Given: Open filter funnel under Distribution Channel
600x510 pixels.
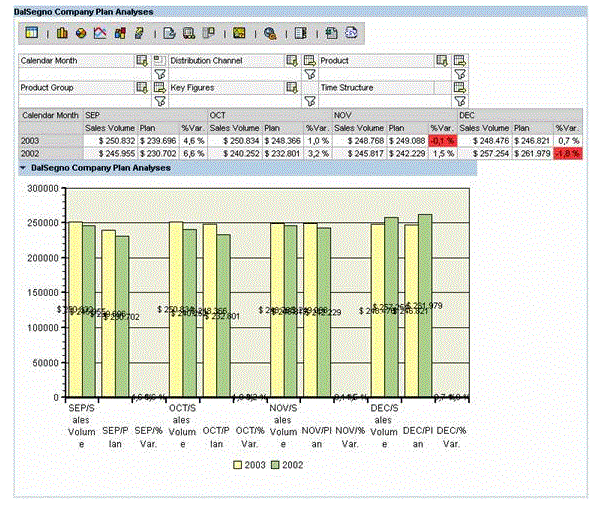Looking at the screenshot, I should (x=308, y=74).
